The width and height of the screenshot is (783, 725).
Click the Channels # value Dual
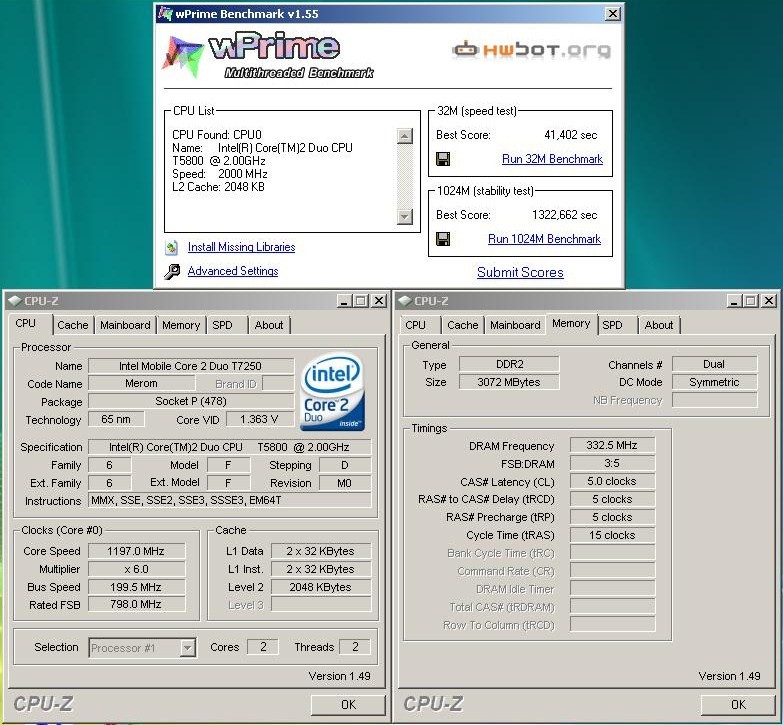[714, 364]
